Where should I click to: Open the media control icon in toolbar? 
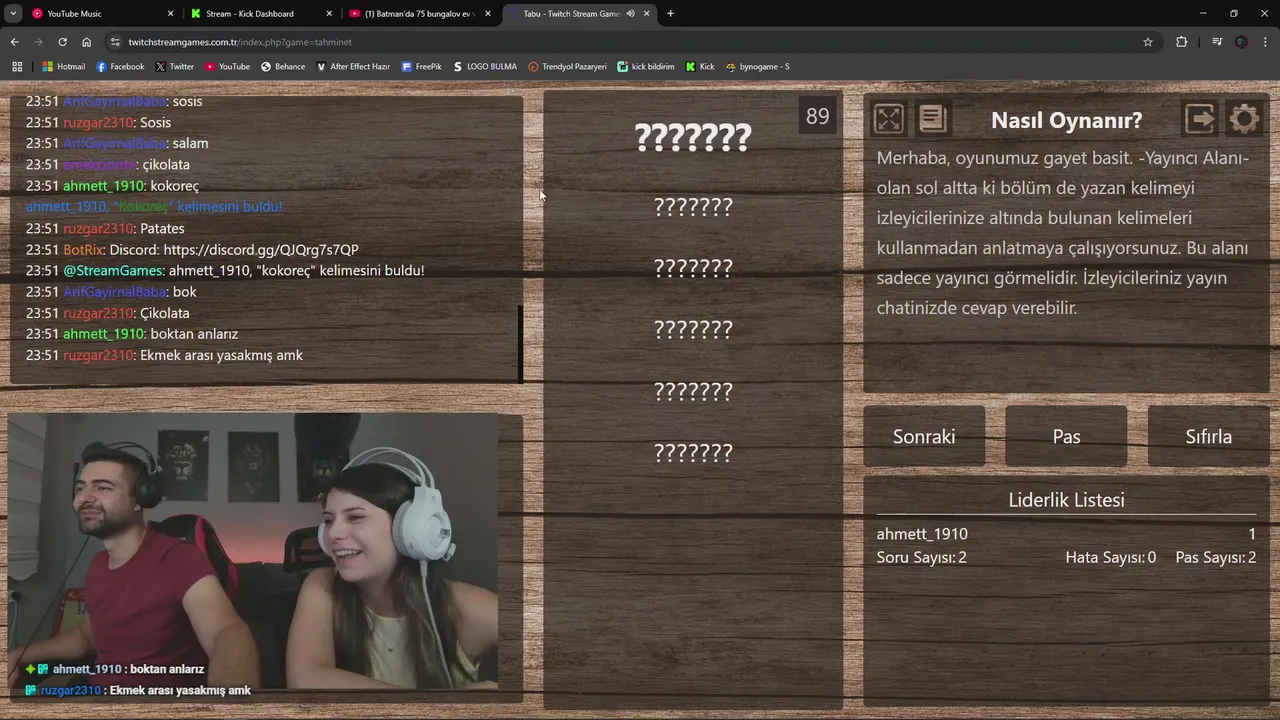1217,42
